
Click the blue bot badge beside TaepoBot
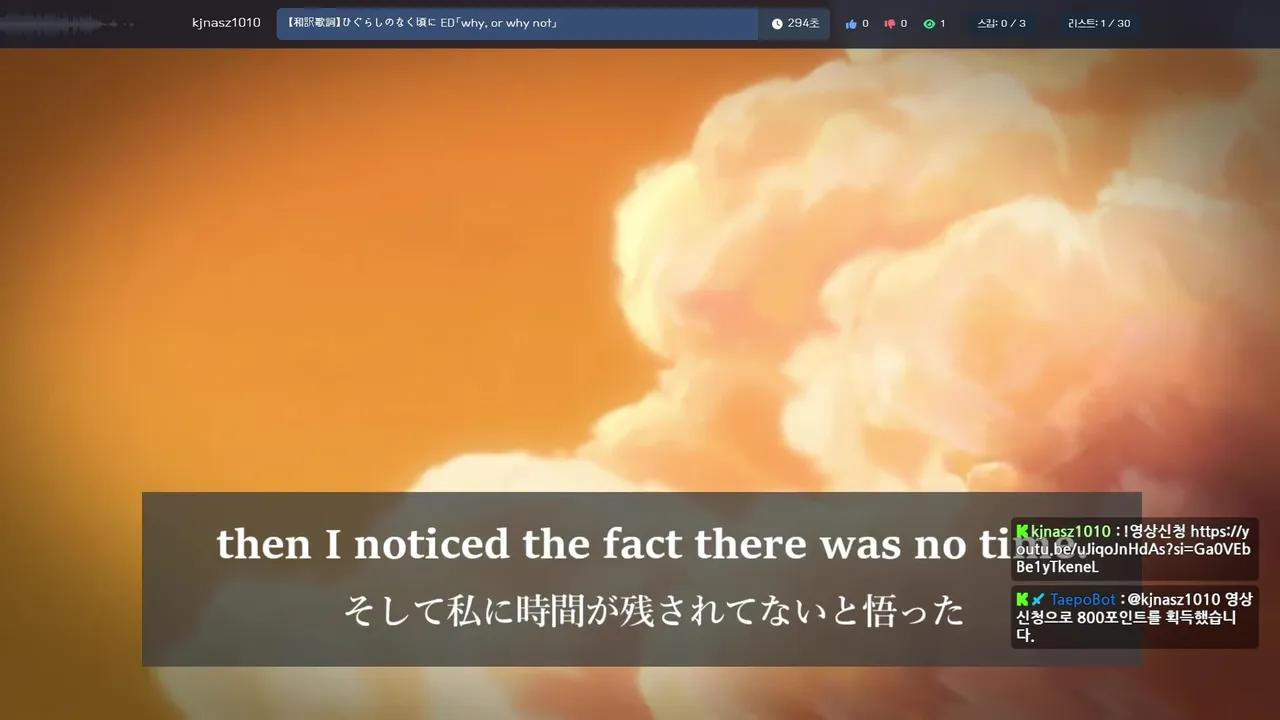[1038, 599]
